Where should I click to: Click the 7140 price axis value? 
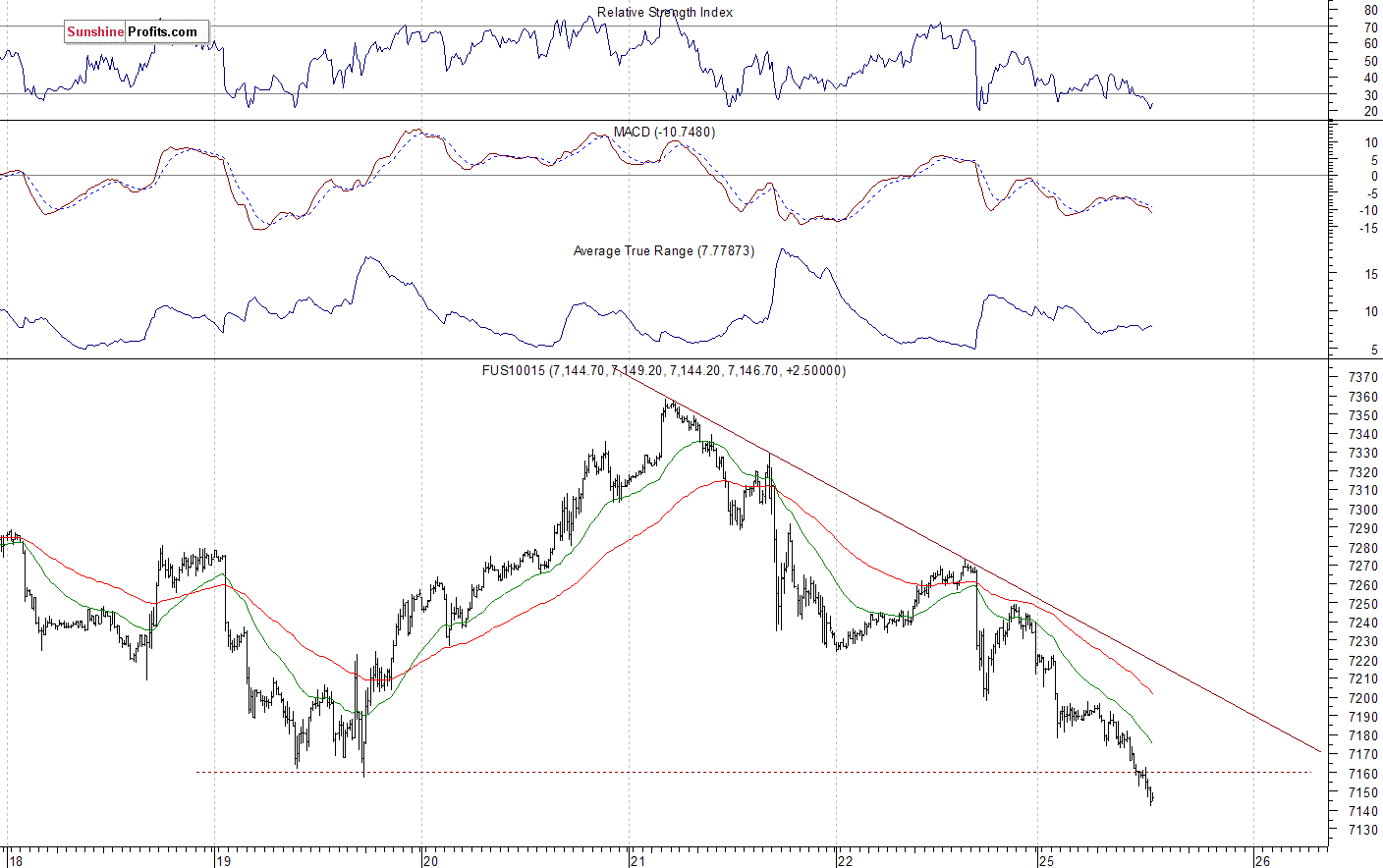(1362, 811)
